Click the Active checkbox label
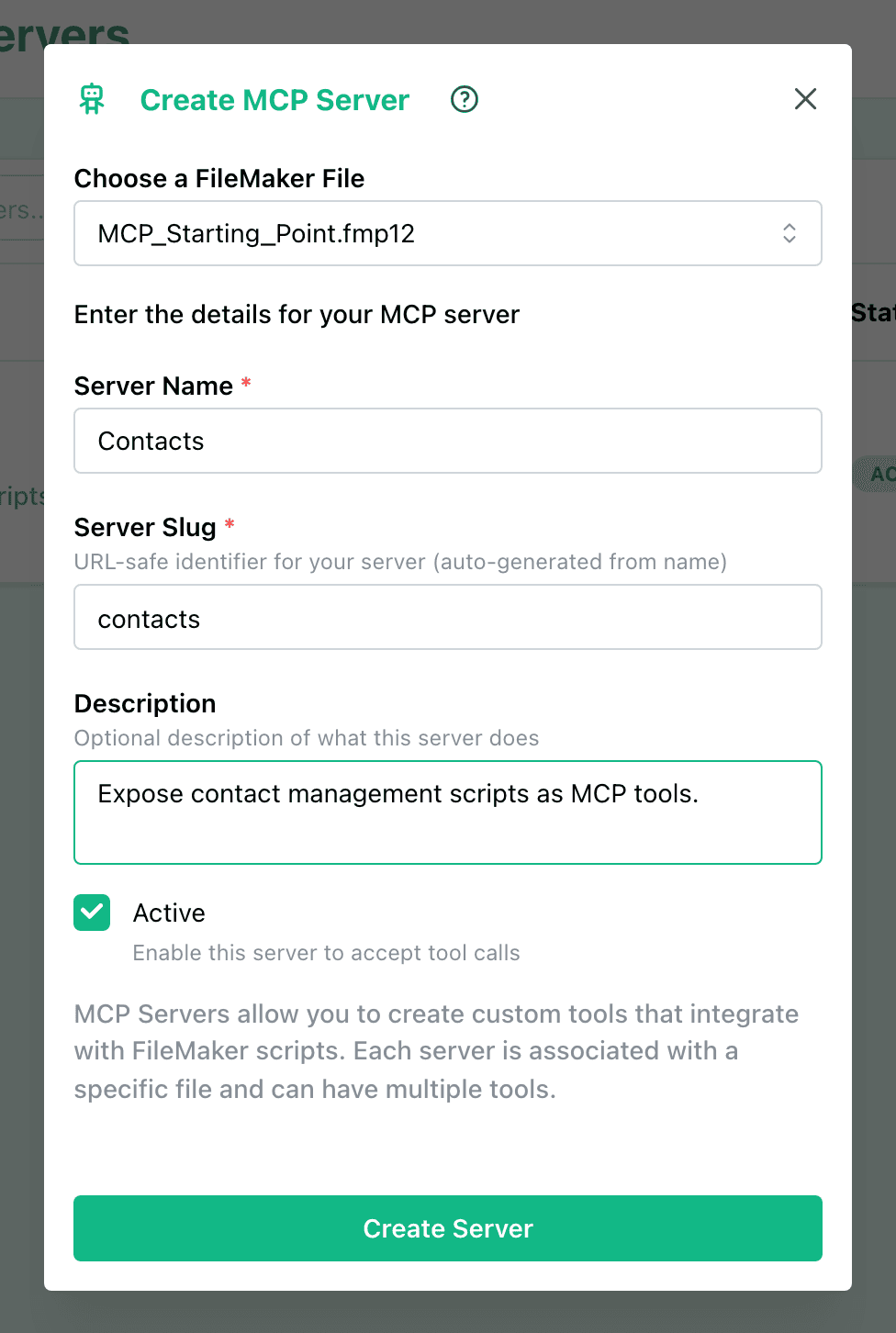896x1333 pixels. coord(169,913)
